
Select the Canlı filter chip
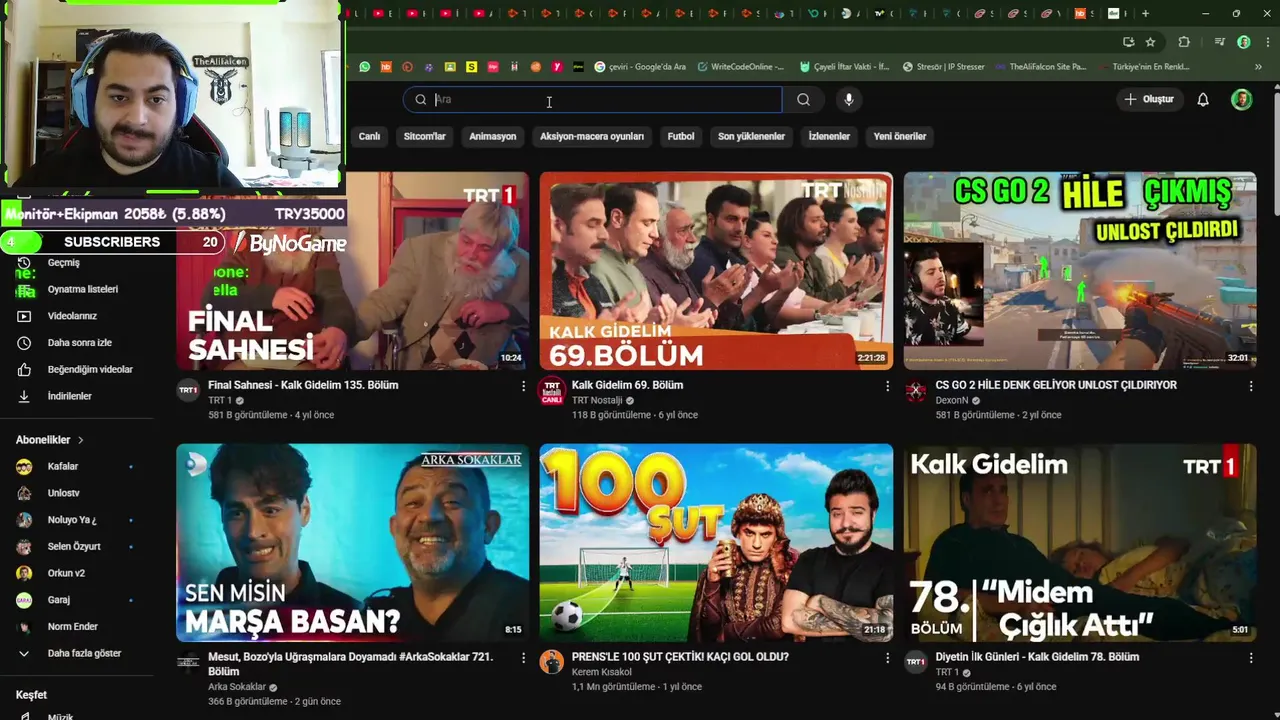tap(369, 136)
